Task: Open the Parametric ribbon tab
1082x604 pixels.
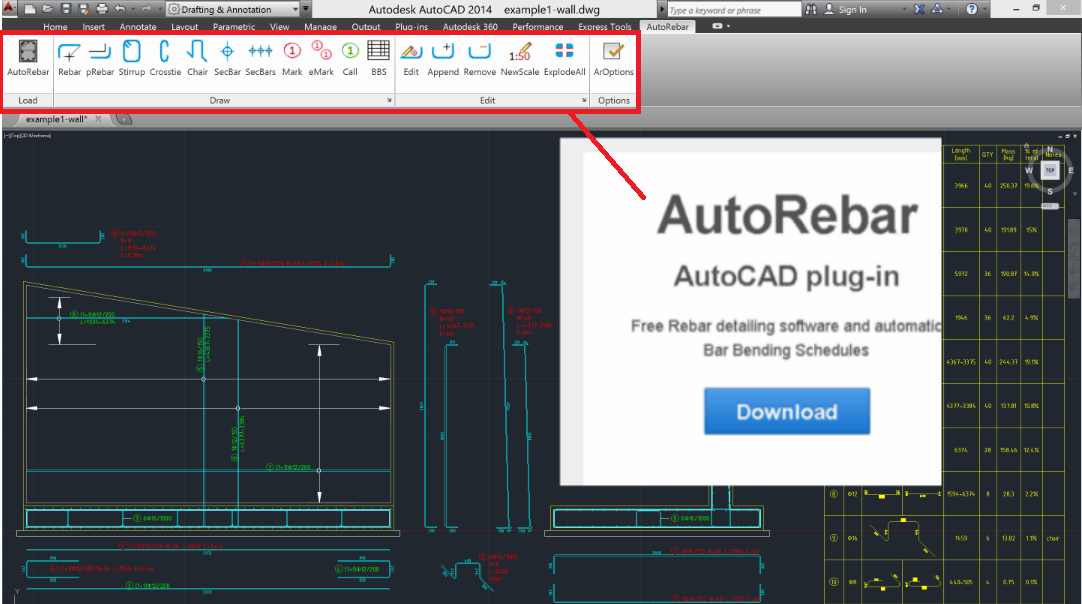Action: 234,27
